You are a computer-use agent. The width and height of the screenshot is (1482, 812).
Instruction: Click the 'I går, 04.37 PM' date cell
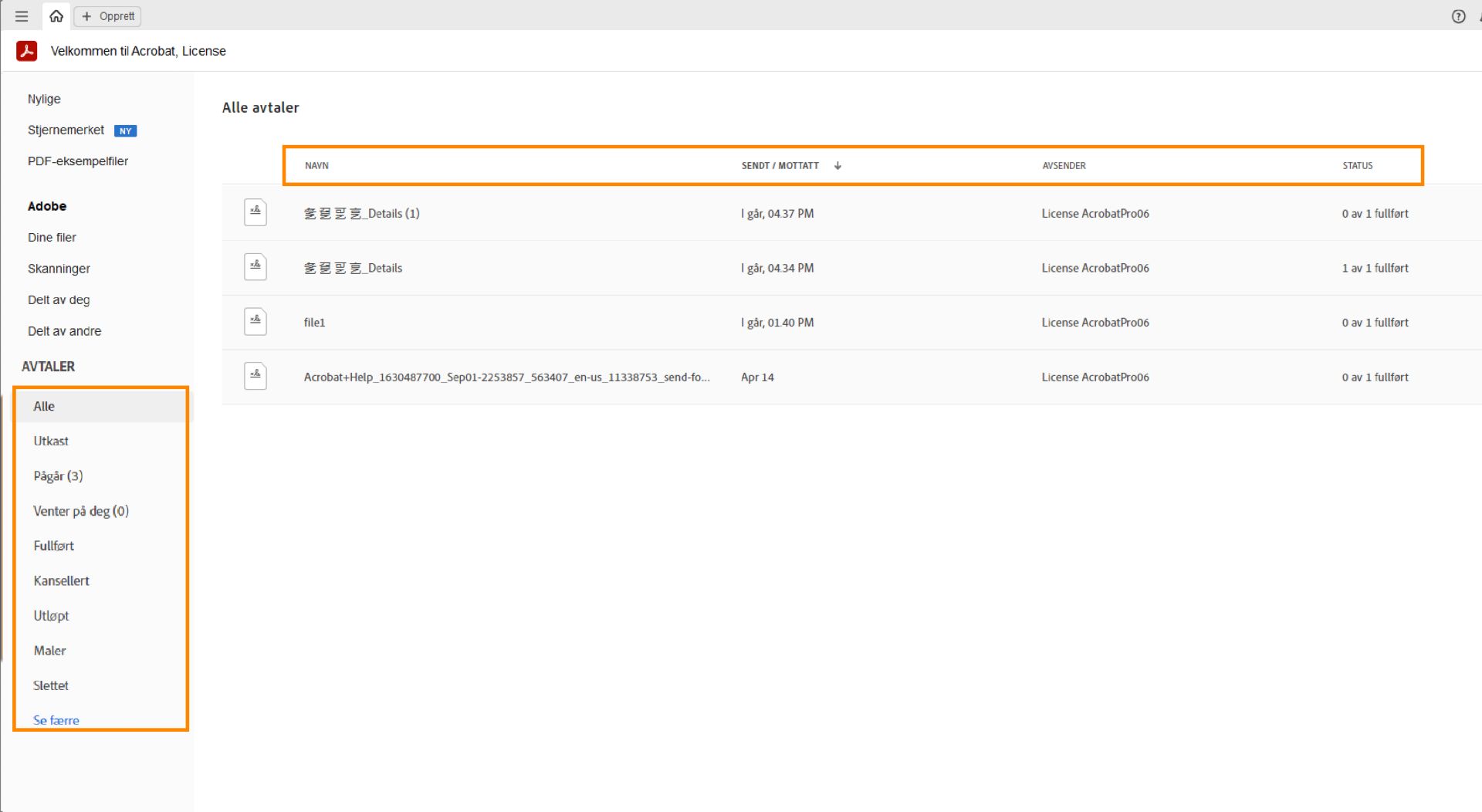[777, 214]
